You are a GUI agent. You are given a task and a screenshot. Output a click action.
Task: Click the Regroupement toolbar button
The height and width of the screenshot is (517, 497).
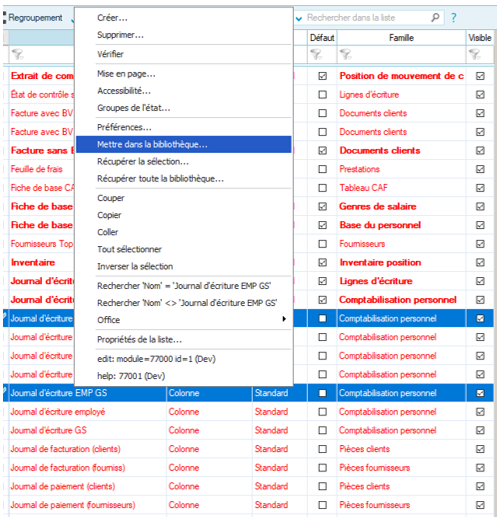35,18
